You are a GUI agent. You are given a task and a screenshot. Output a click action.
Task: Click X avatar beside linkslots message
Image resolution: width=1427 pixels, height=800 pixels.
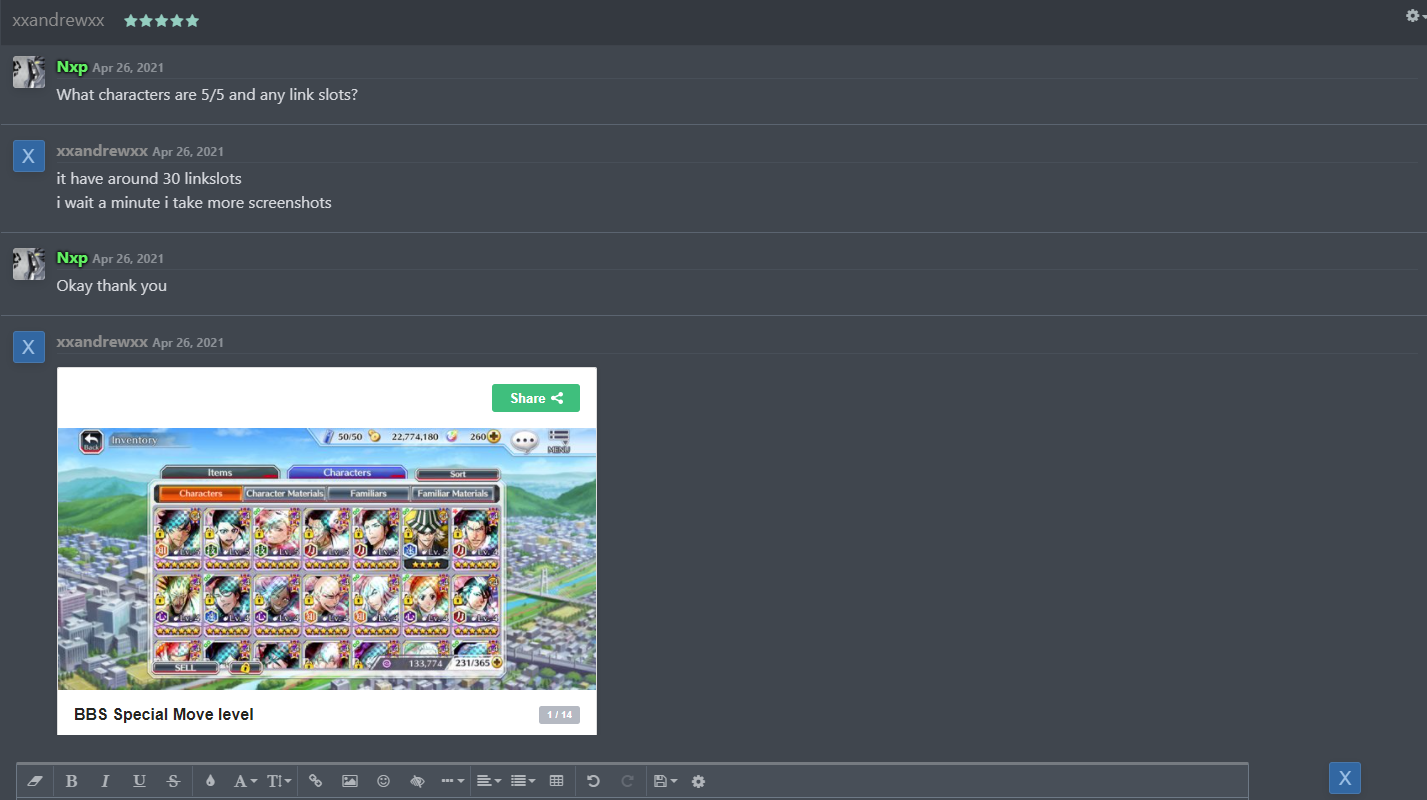(x=28, y=156)
